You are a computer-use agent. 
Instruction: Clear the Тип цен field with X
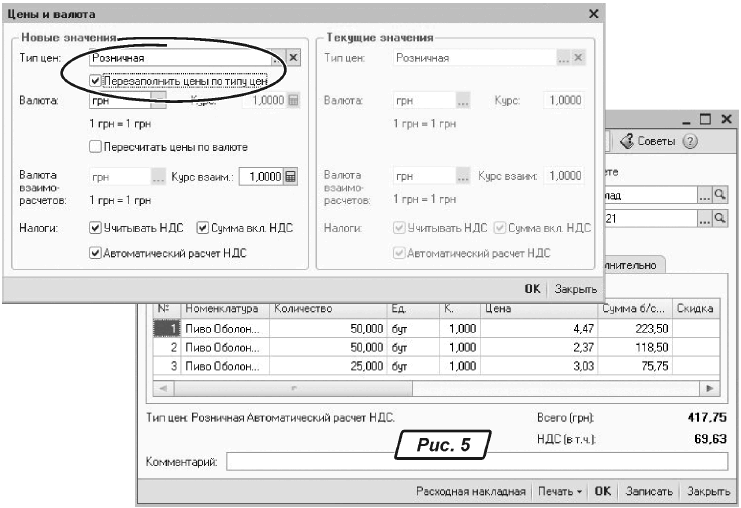[293, 59]
